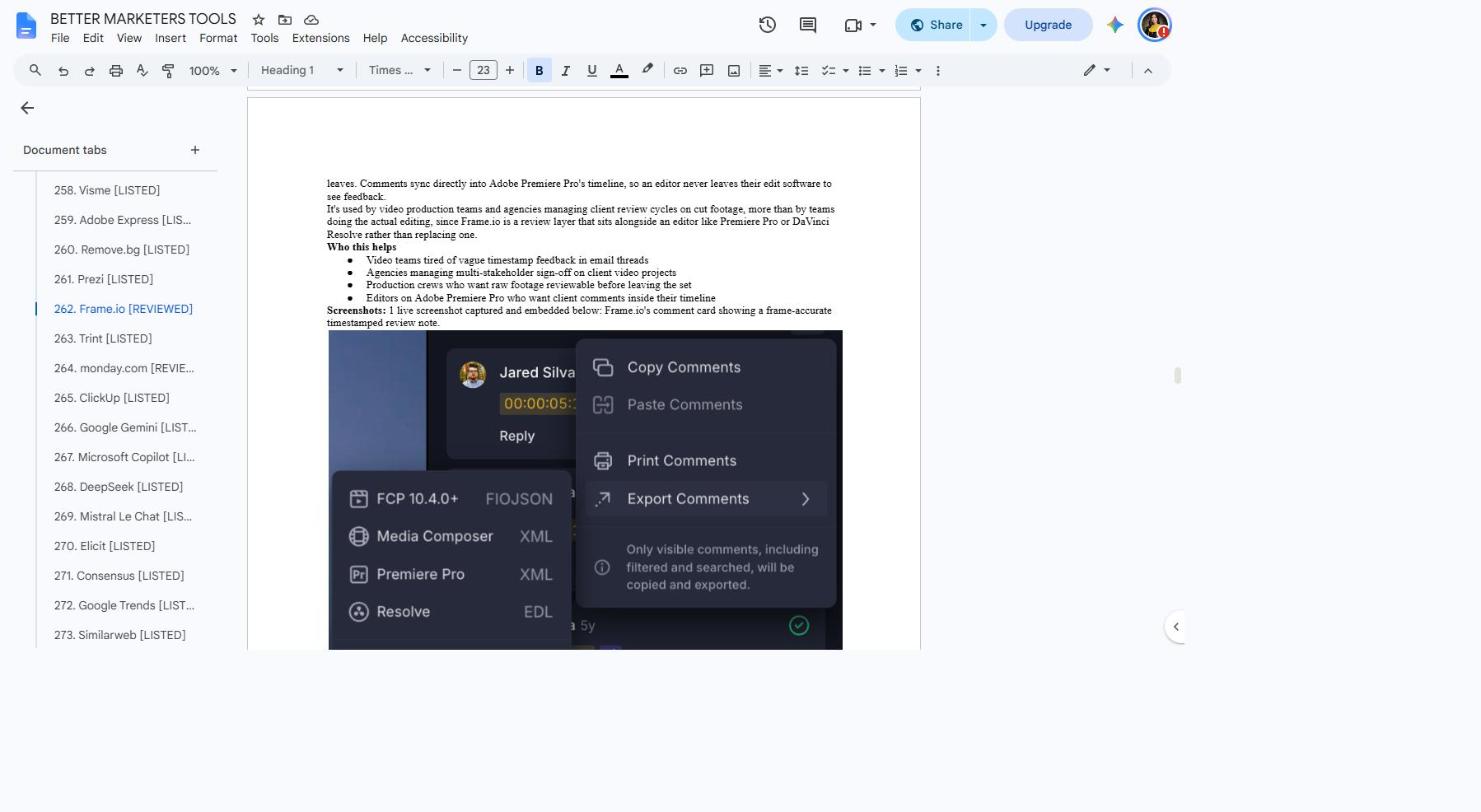The width and height of the screenshot is (1481, 812).
Task: Open tab 264. monday.com
Action: (x=124, y=368)
